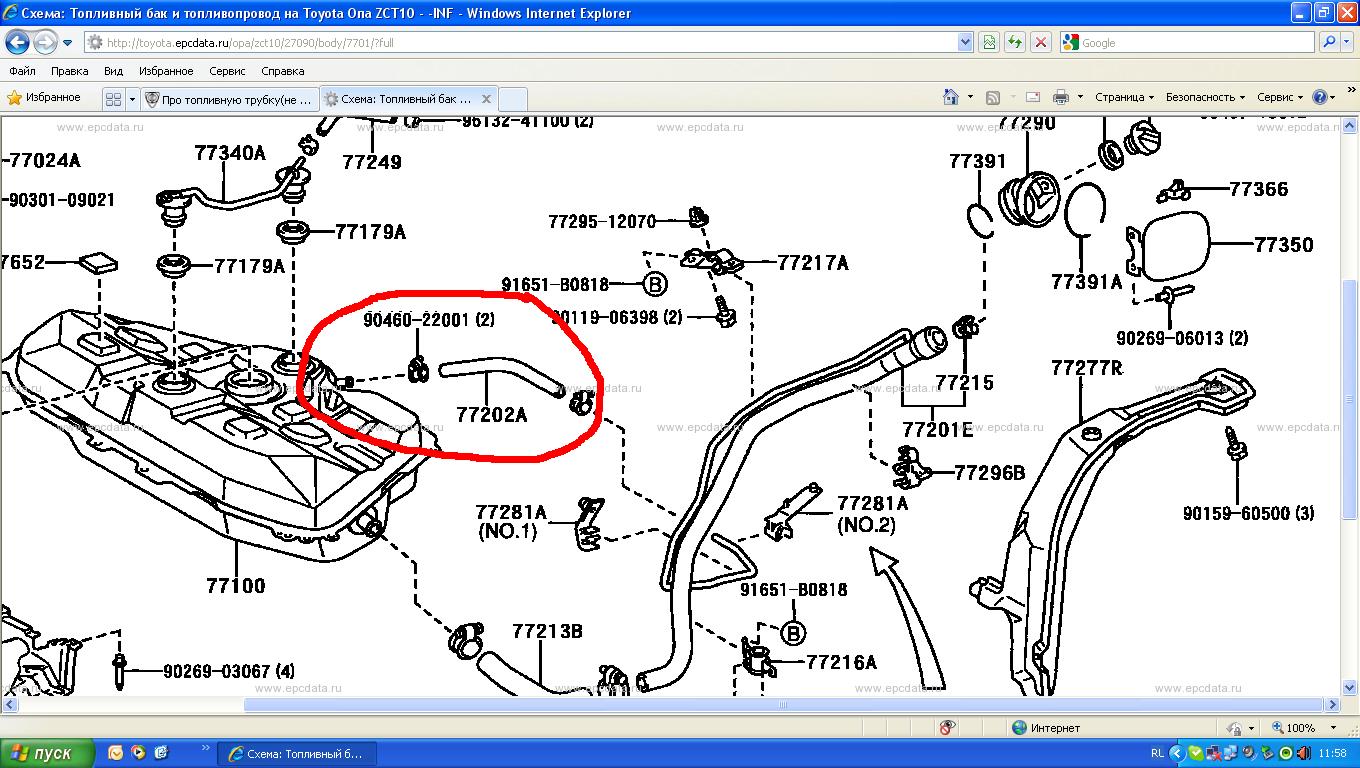
Task: Open the Безопасность command bar menu
Action: click(x=1205, y=97)
